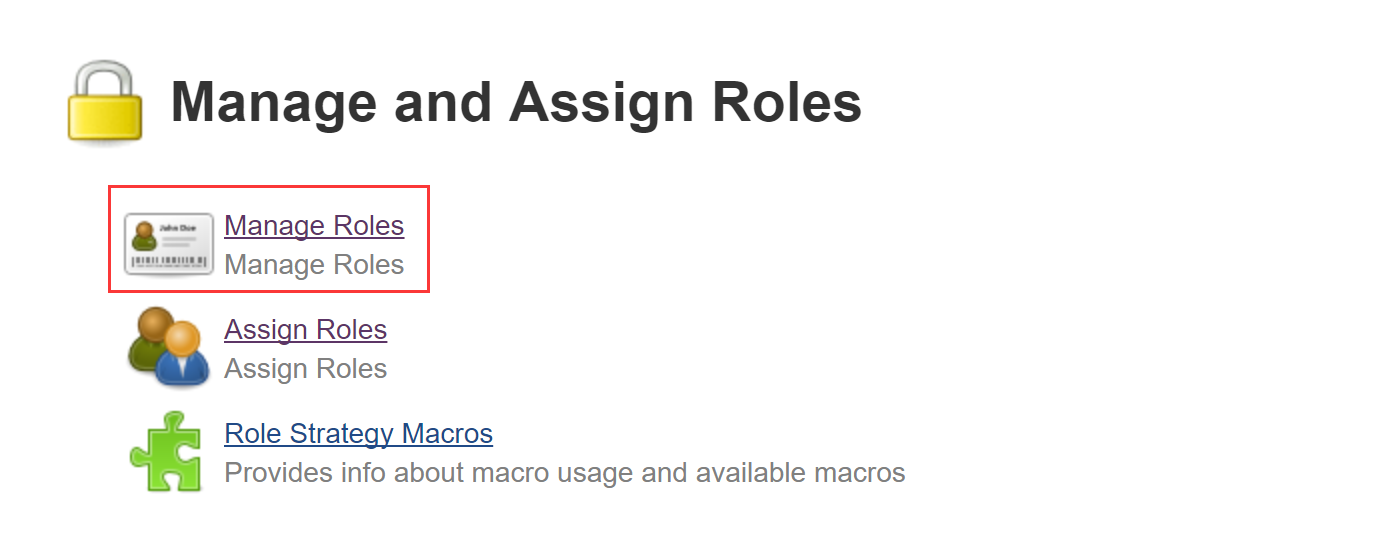This screenshot has width=1378, height=547.
Task: Click the Manage Roles ID card icon
Action: point(168,243)
